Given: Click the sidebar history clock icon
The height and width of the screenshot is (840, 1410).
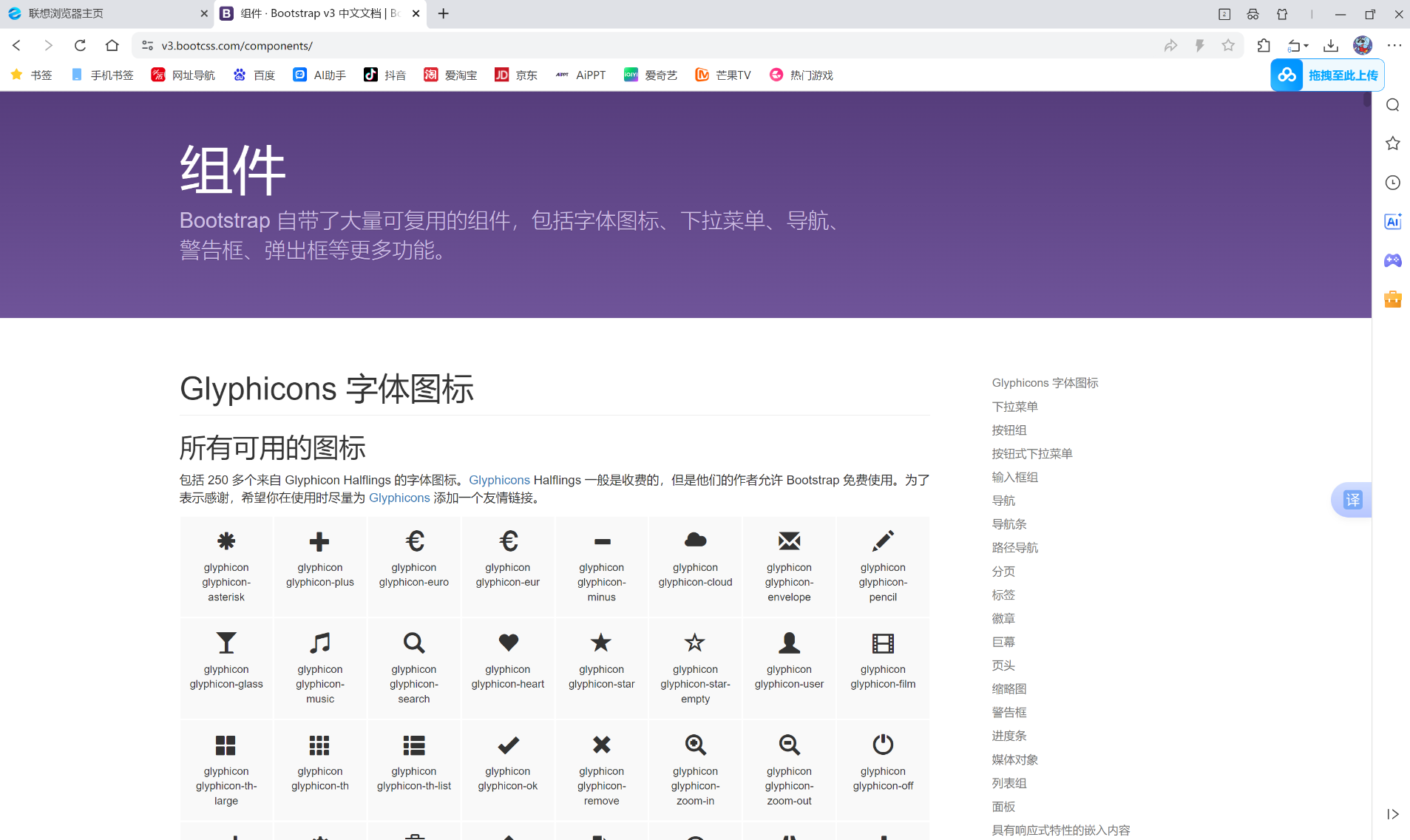Looking at the screenshot, I should pos(1393,183).
